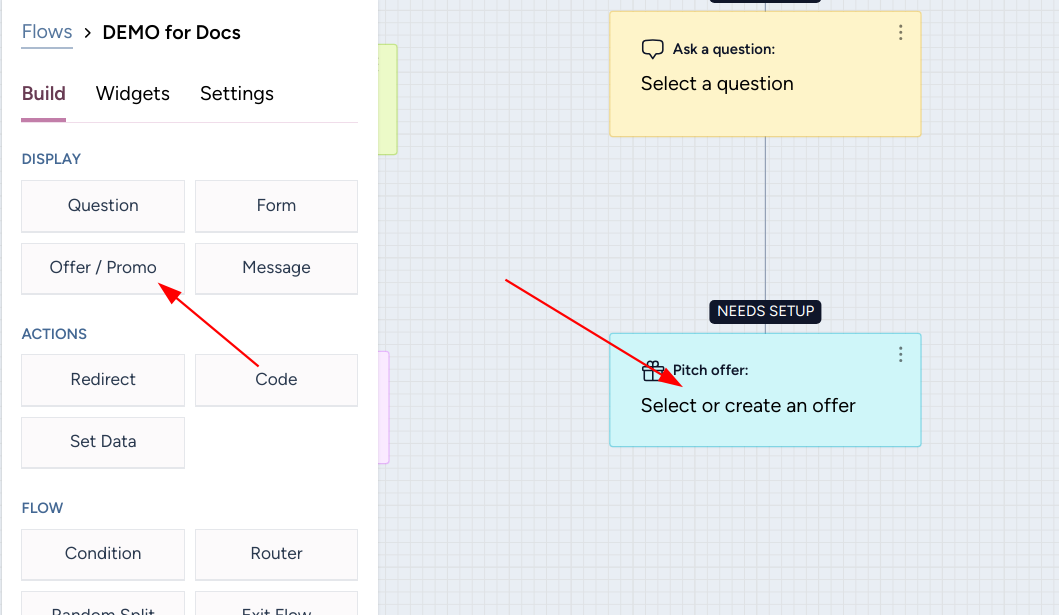This screenshot has height=615, width=1059.
Task: Open options menu on Ask a question node
Action: click(900, 33)
